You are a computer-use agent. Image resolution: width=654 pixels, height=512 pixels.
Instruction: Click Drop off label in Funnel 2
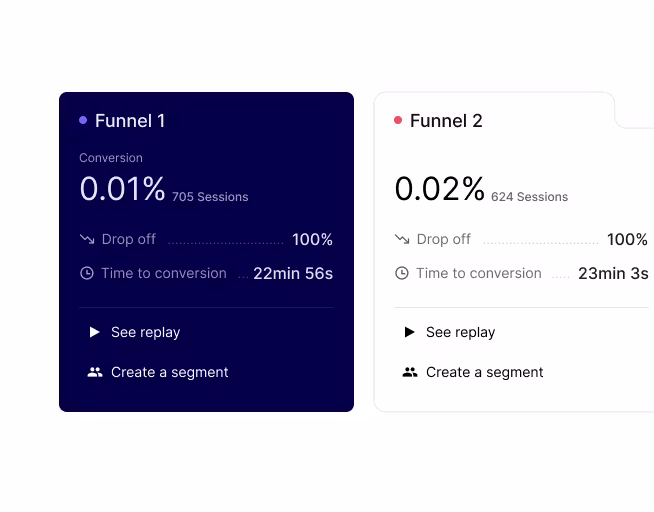point(443,239)
